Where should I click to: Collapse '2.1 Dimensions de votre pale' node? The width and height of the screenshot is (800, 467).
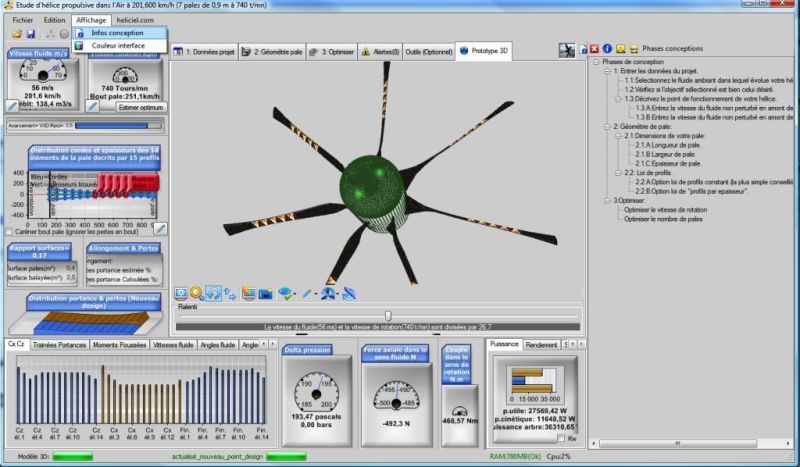[x=618, y=136]
